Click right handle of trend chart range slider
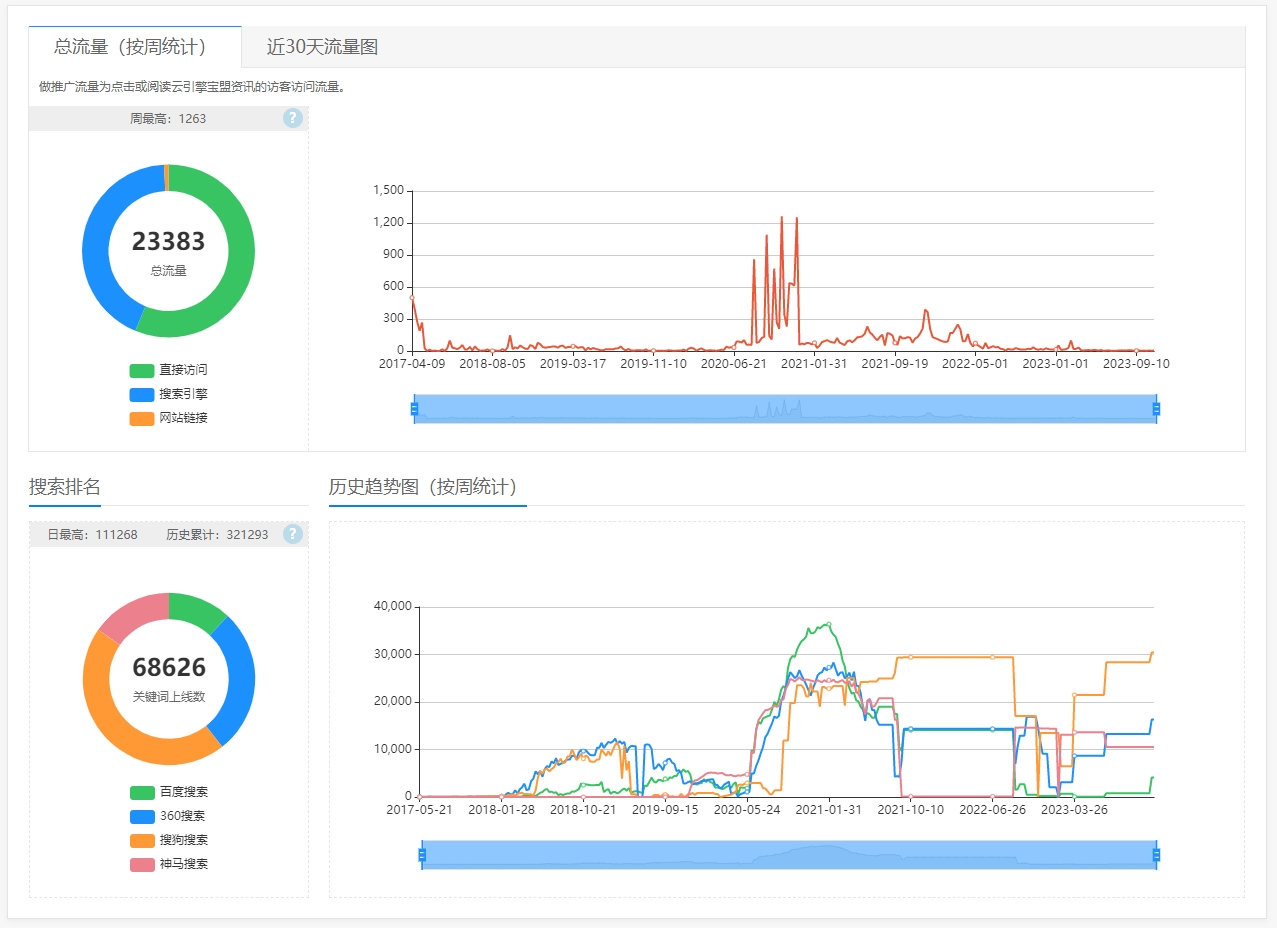 pyautogui.click(x=1156, y=855)
